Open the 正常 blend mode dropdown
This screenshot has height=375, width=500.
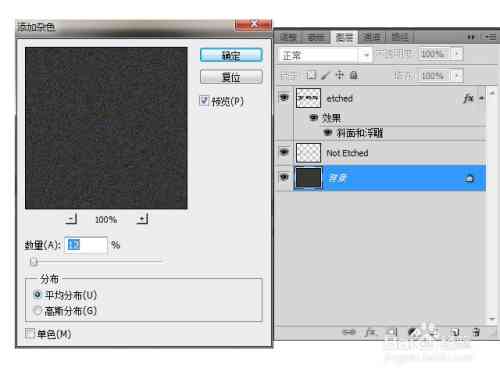pyautogui.click(x=325, y=55)
